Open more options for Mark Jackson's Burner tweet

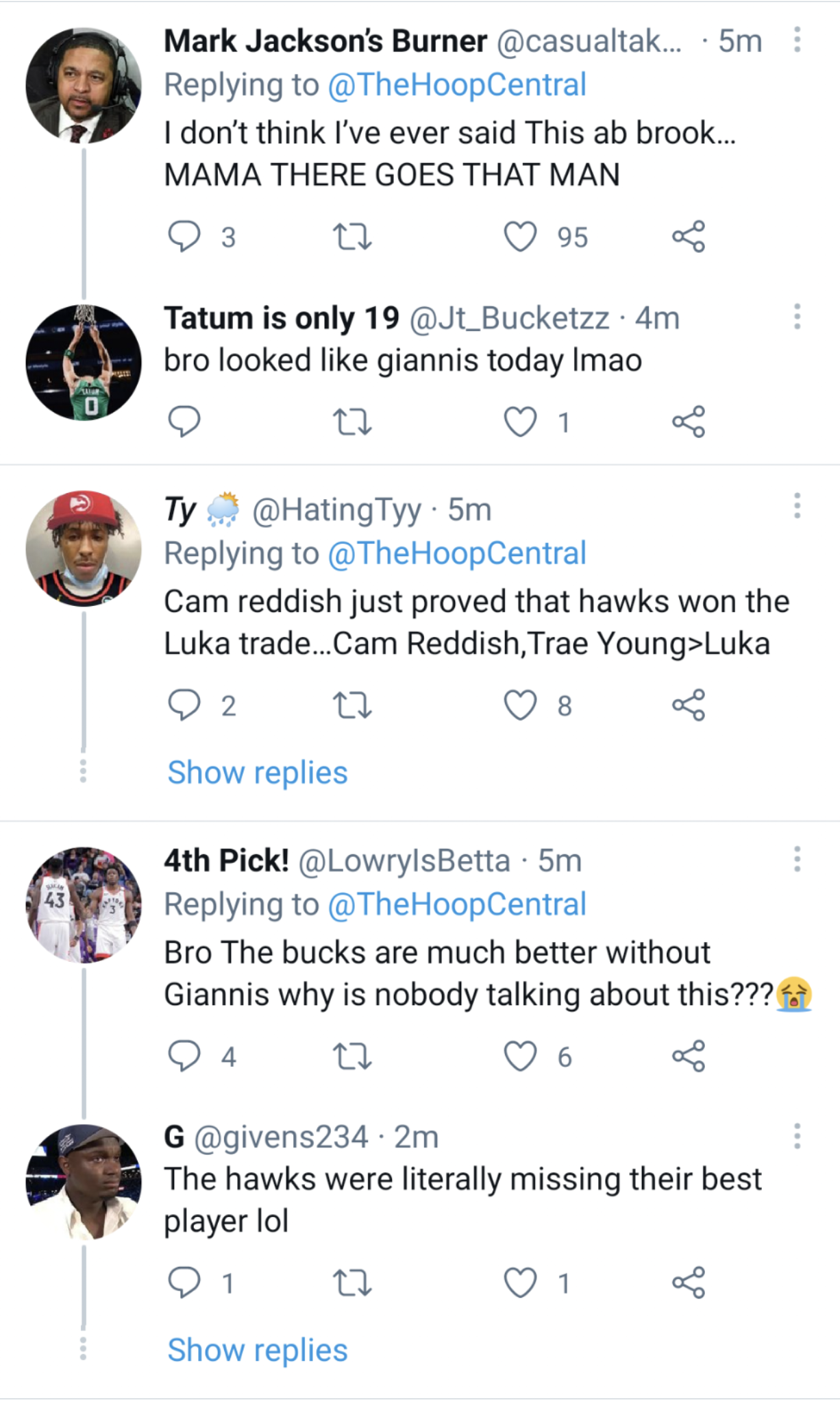797,40
